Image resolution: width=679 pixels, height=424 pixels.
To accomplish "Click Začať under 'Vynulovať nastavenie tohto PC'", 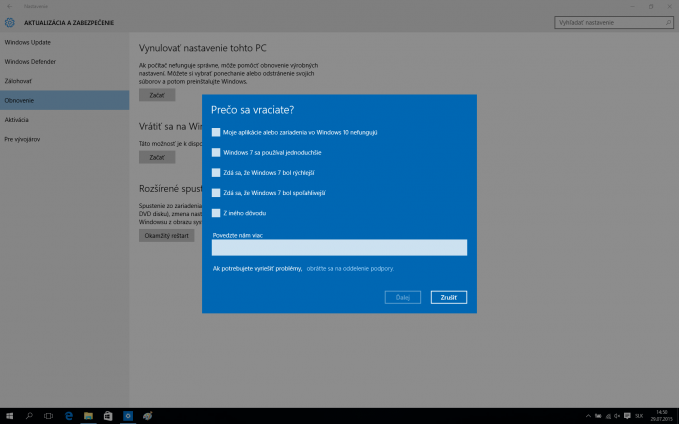I will [x=157, y=95].
